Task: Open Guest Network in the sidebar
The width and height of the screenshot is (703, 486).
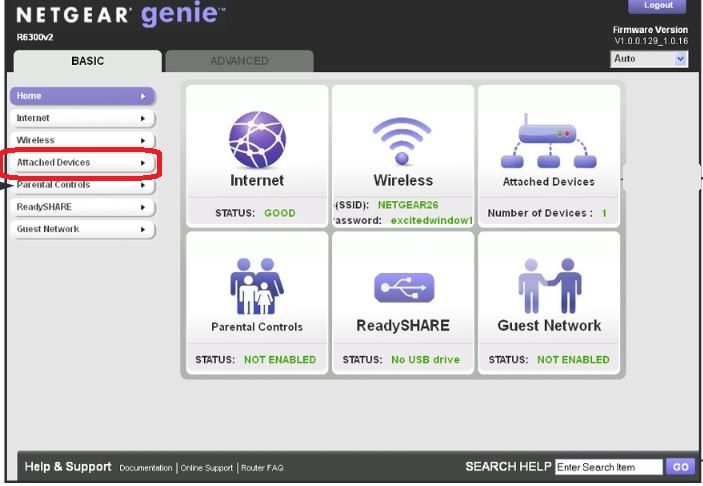Action: (x=82, y=229)
